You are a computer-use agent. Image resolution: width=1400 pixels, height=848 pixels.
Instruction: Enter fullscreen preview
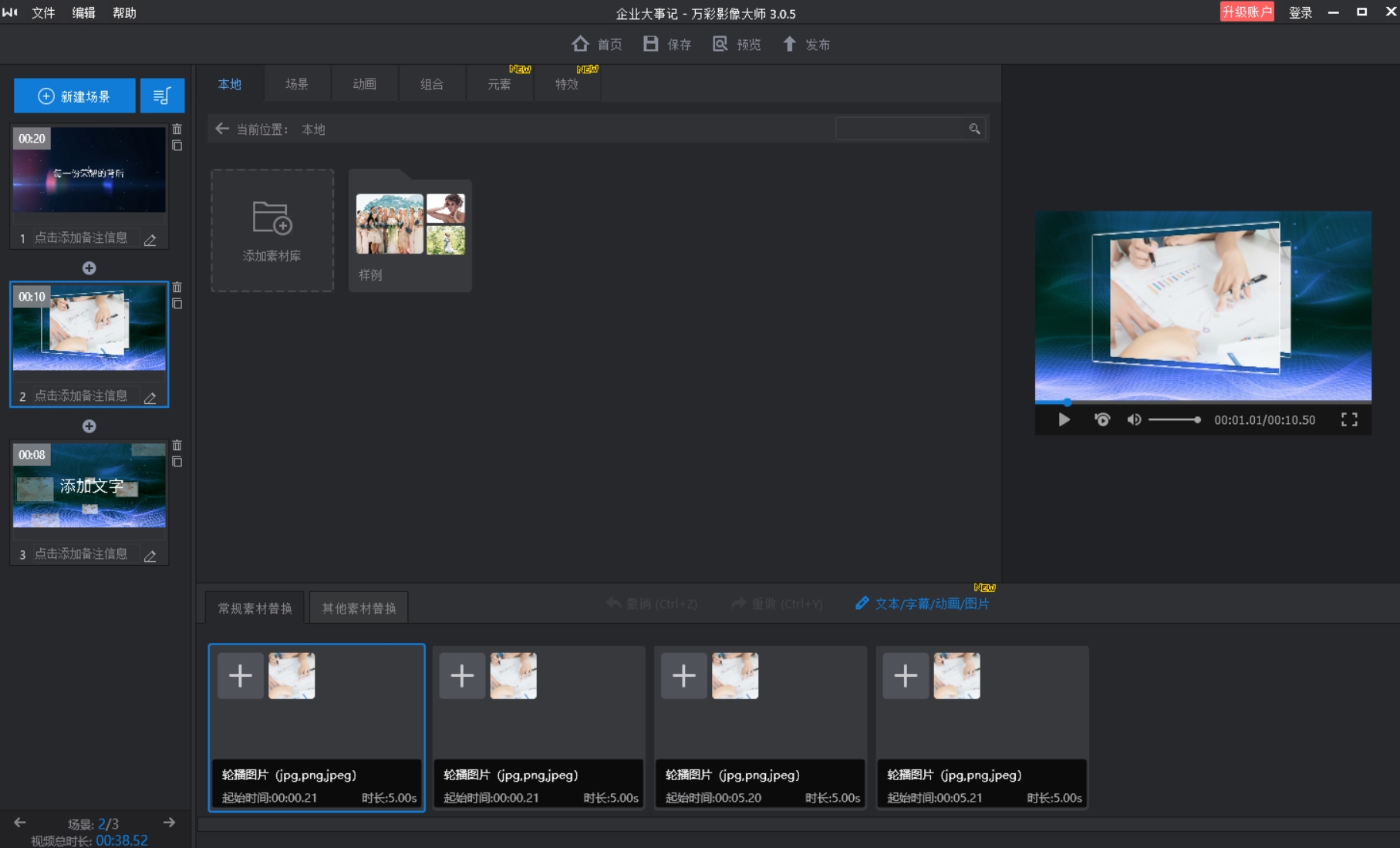point(1349,419)
